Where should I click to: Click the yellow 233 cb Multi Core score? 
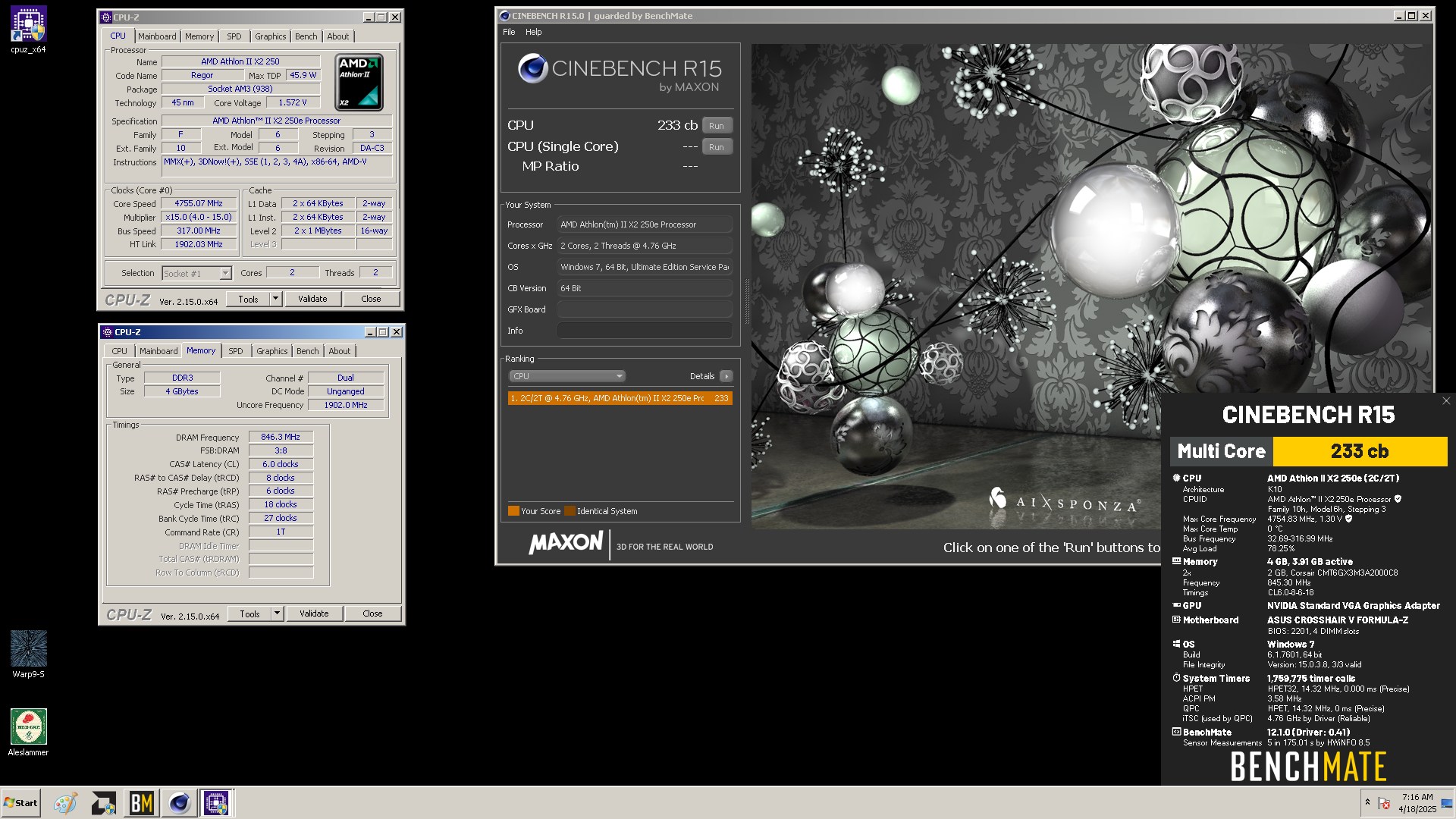pos(1360,451)
